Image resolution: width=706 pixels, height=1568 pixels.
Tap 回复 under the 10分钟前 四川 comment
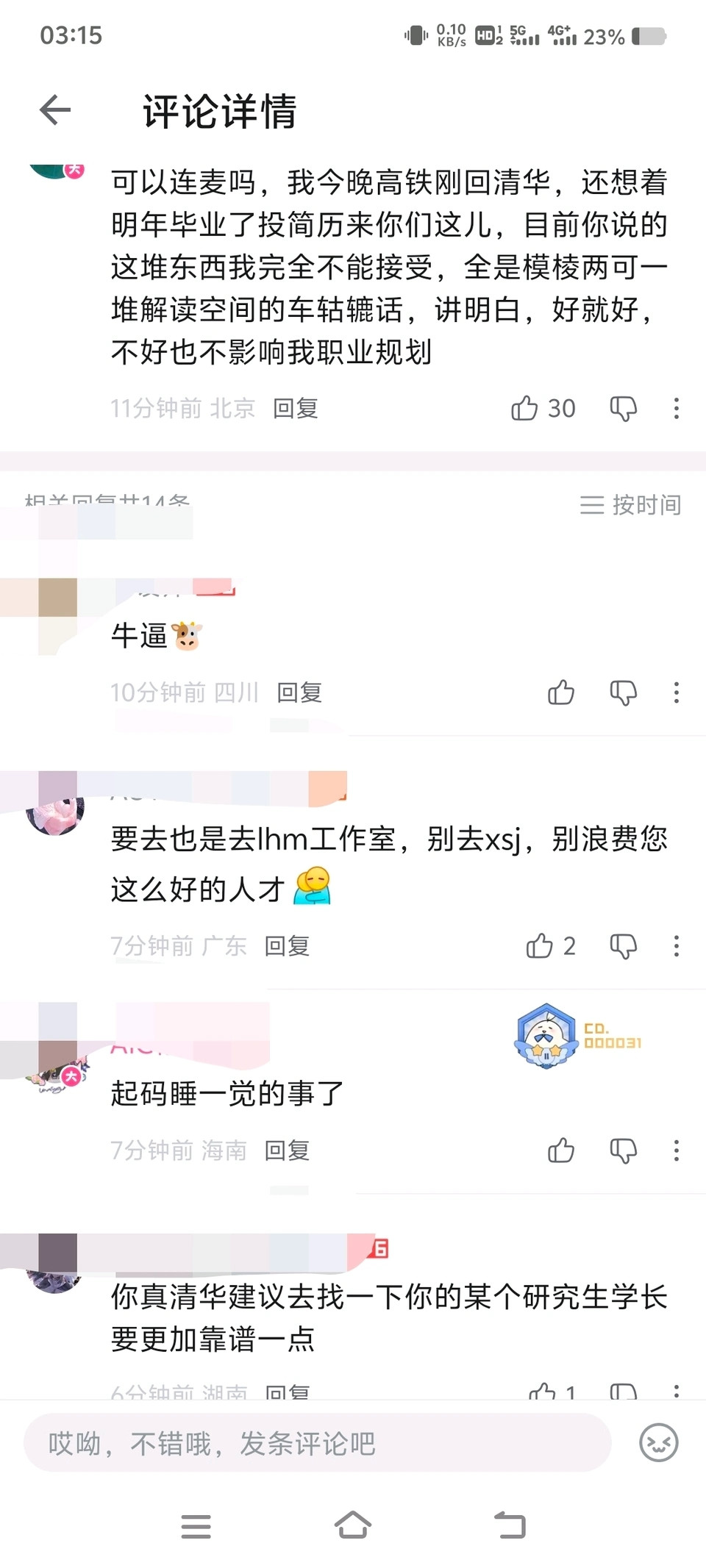coord(299,692)
